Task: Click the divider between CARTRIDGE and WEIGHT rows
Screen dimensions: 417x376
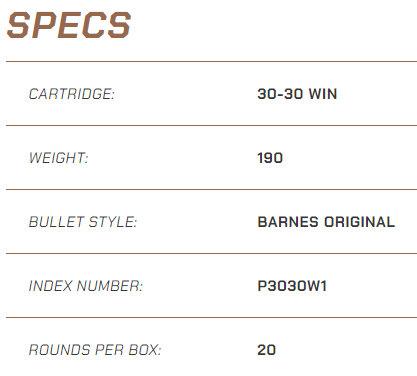Action: 211,125
